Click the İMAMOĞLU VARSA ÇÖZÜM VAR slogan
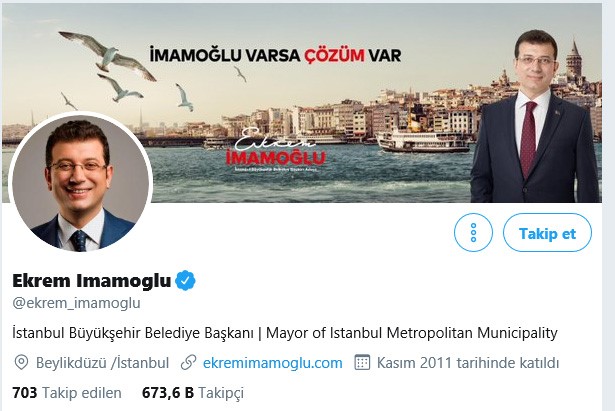The height and width of the screenshot is (411, 615). 275,55
